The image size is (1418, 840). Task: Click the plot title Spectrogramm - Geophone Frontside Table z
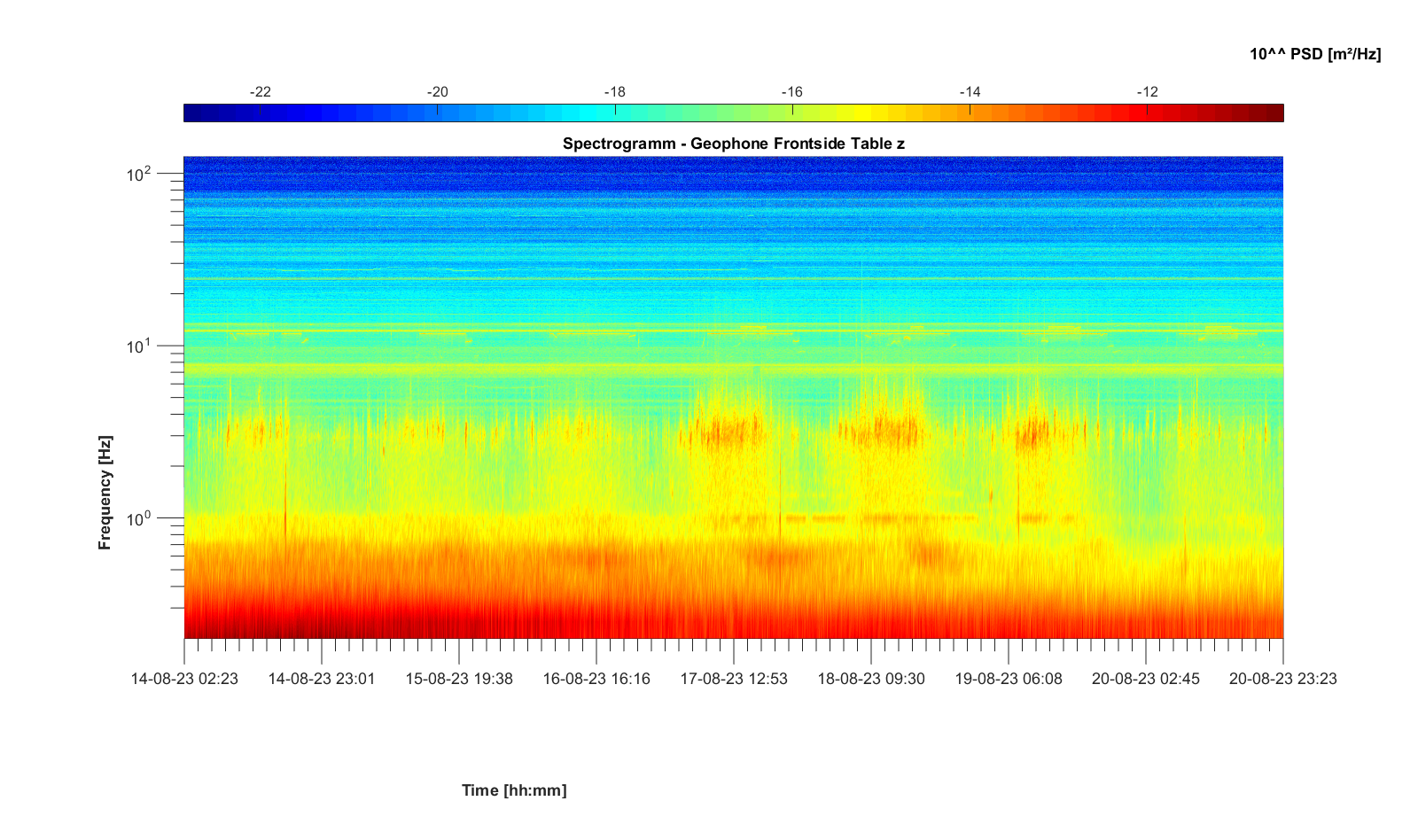point(733,144)
